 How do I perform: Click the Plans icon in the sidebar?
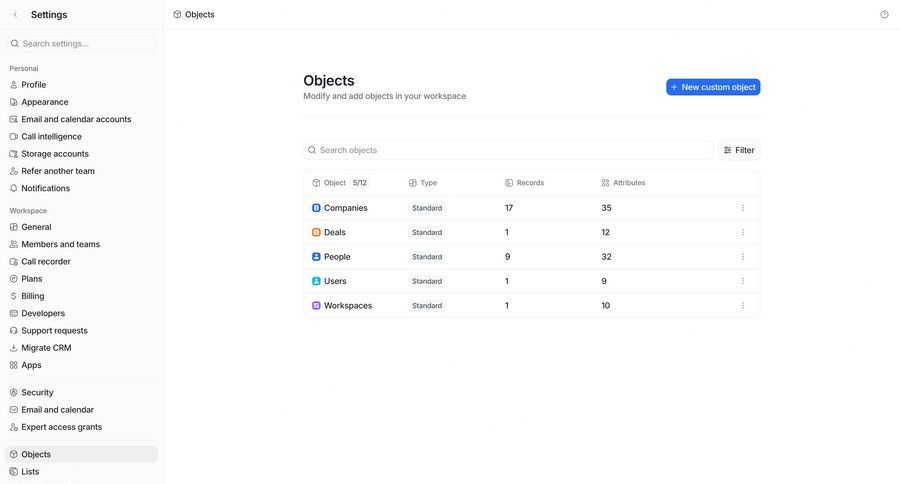[x=14, y=278]
